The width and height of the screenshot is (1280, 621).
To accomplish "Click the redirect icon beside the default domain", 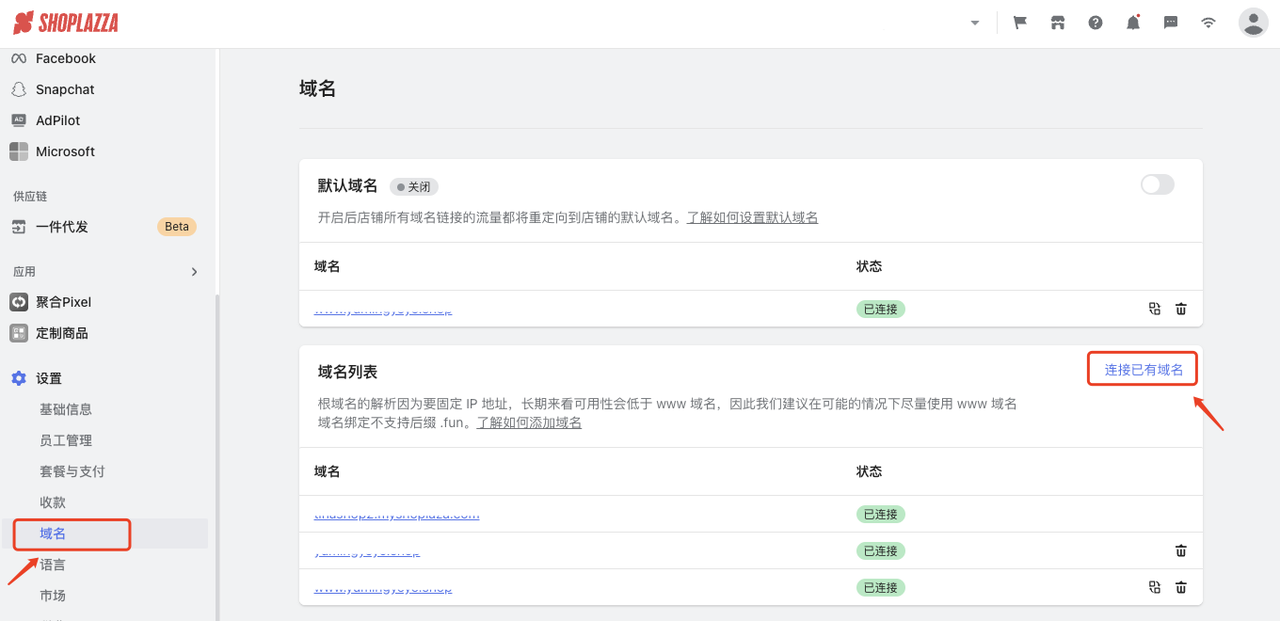I will coord(1154,309).
